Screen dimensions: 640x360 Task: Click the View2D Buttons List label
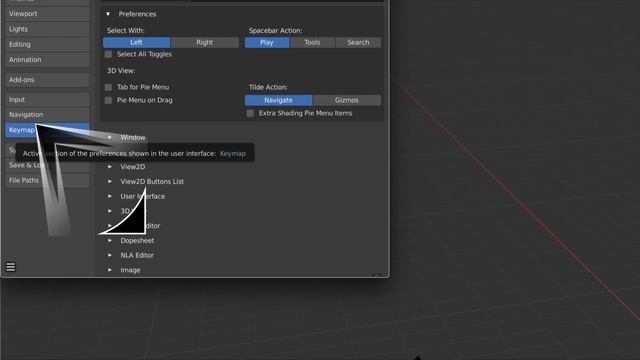pyautogui.click(x=152, y=182)
